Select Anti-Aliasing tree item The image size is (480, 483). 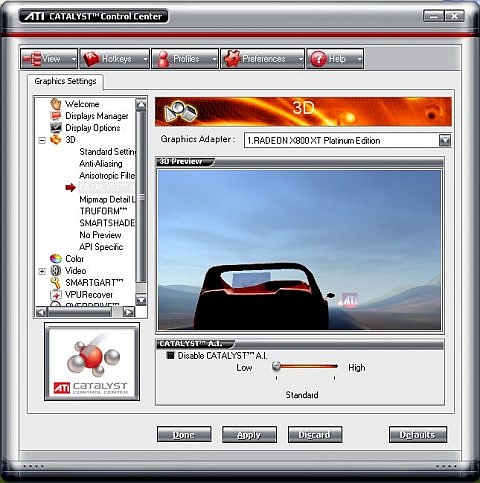coord(101,164)
